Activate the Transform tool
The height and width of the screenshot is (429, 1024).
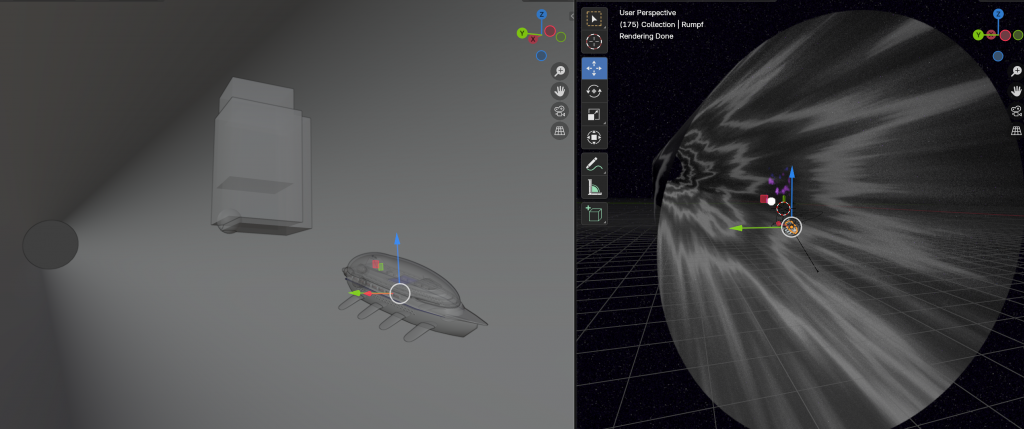tap(594, 137)
